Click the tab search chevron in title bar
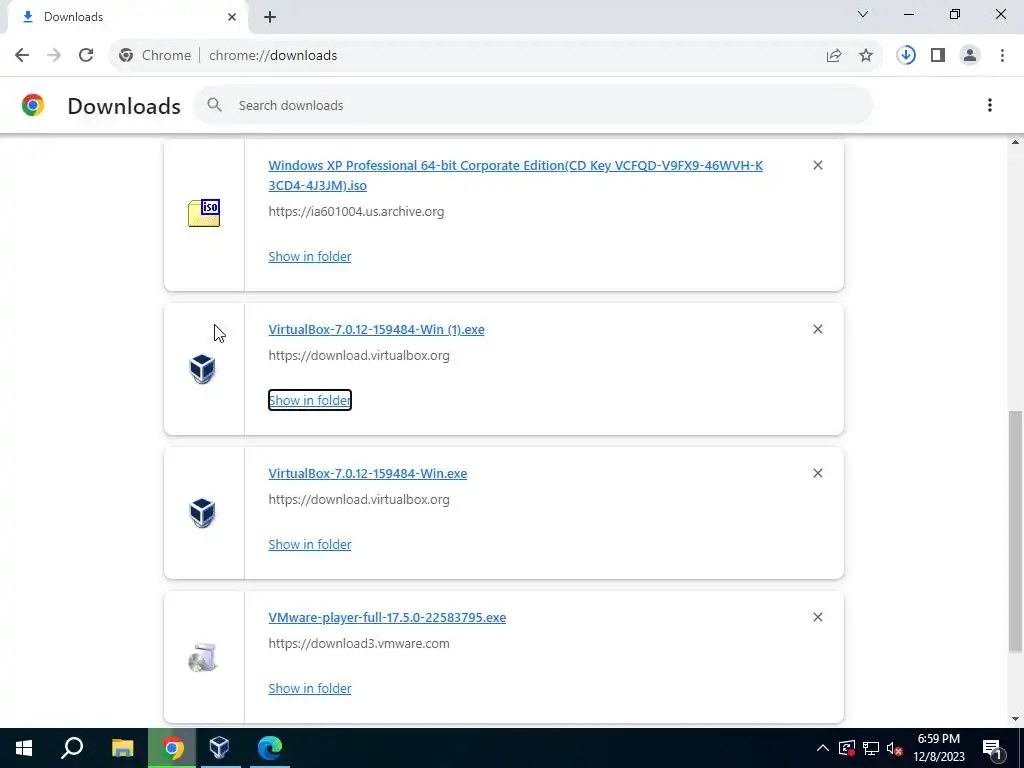The image size is (1024, 768). pos(863,14)
